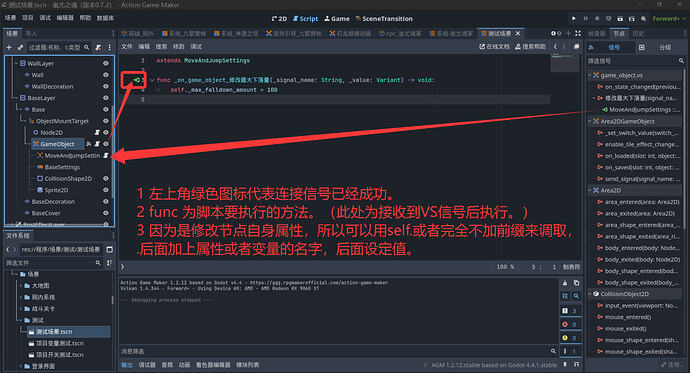Clear output with the output panel top icon
The width and height of the screenshot is (690, 373).
coord(565,283)
